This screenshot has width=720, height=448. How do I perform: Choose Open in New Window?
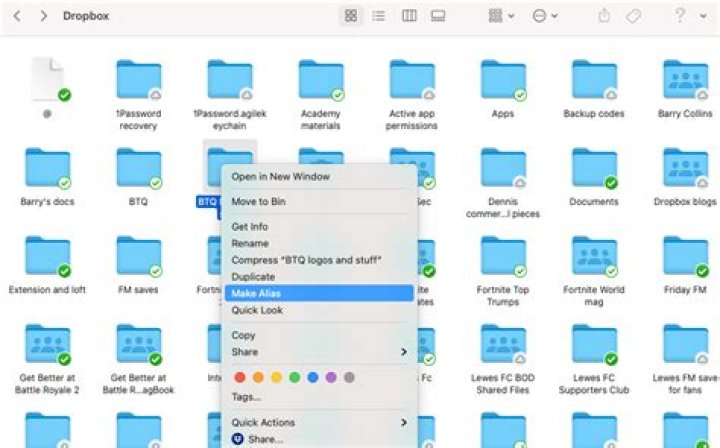(319, 177)
